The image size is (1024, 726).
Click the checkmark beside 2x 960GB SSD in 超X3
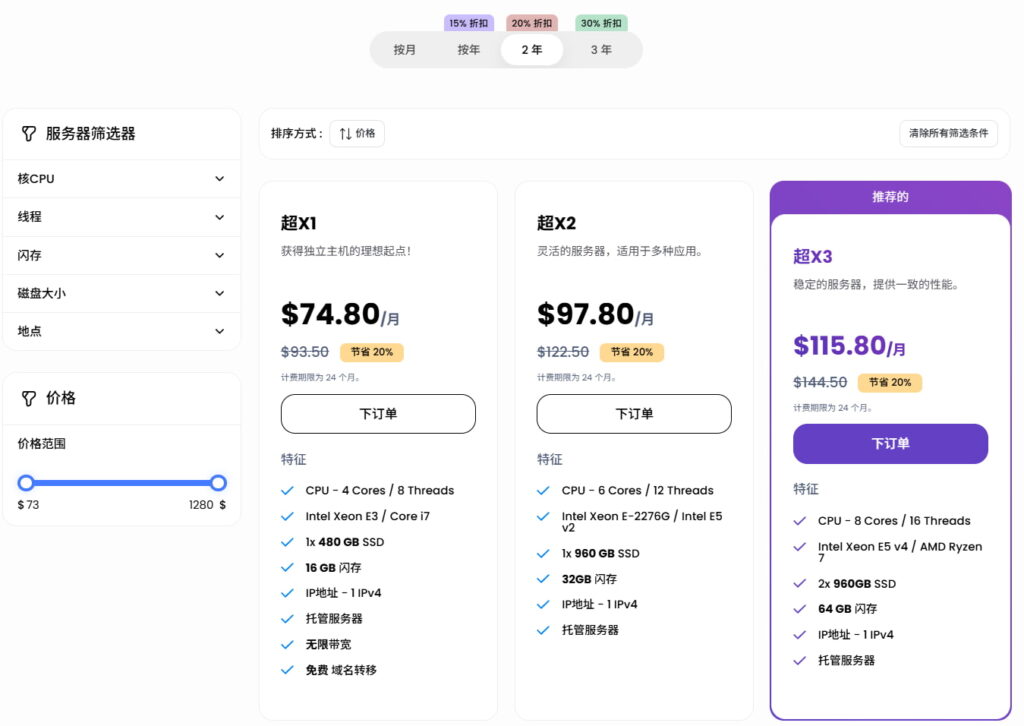coord(799,583)
